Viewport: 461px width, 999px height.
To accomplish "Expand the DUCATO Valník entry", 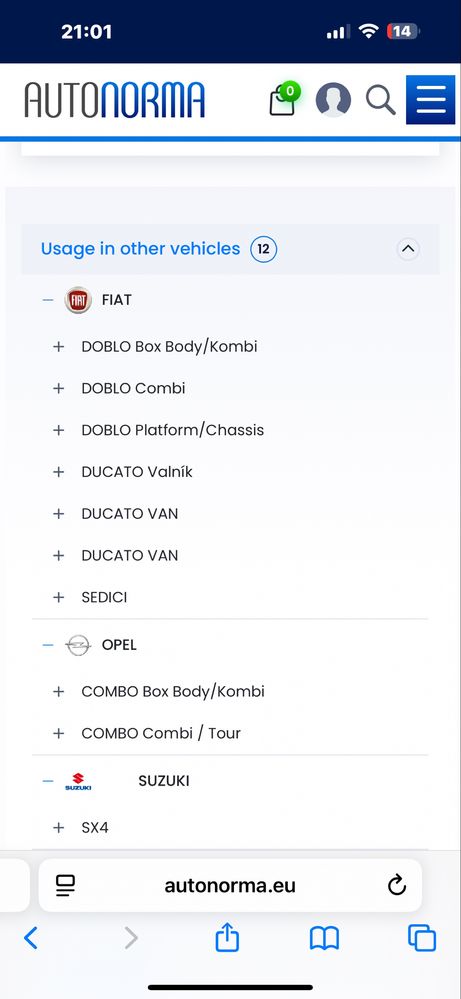I will (59, 472).
